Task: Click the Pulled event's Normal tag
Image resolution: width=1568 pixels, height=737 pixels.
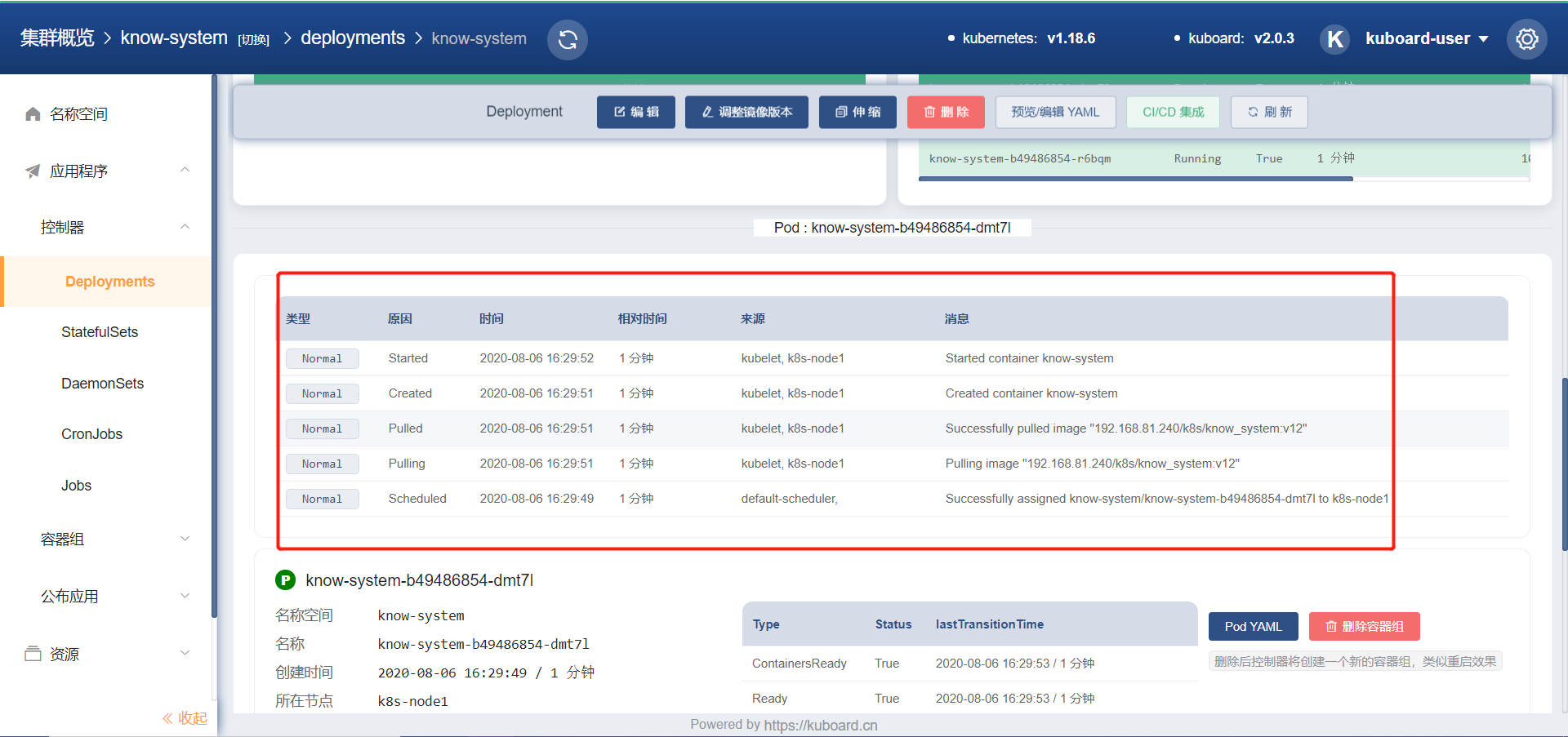Action: click(x=322, y=428)
